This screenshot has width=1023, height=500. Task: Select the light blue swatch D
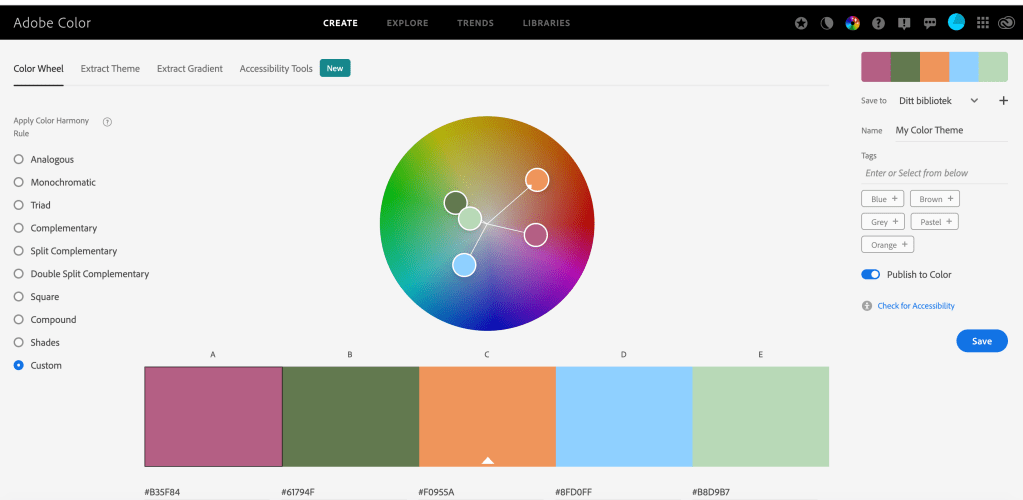click(623, 416)
